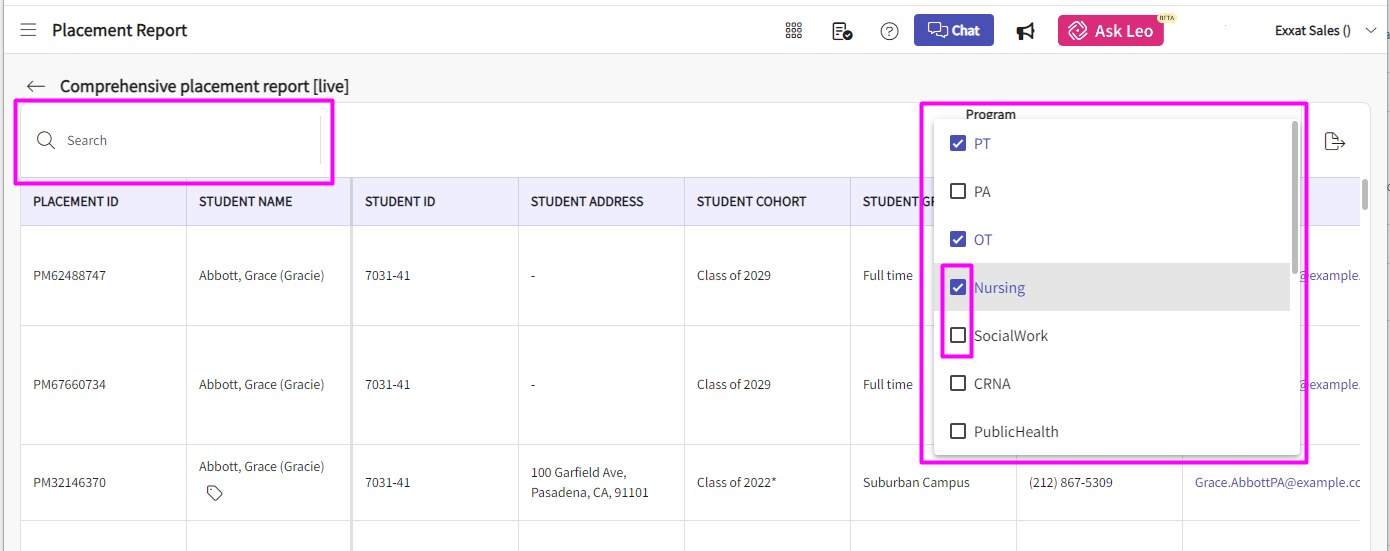Expand the Exxat Sales account dropdown
This screenshot has width=1390, height=551.
click(x=1370, y=31)
